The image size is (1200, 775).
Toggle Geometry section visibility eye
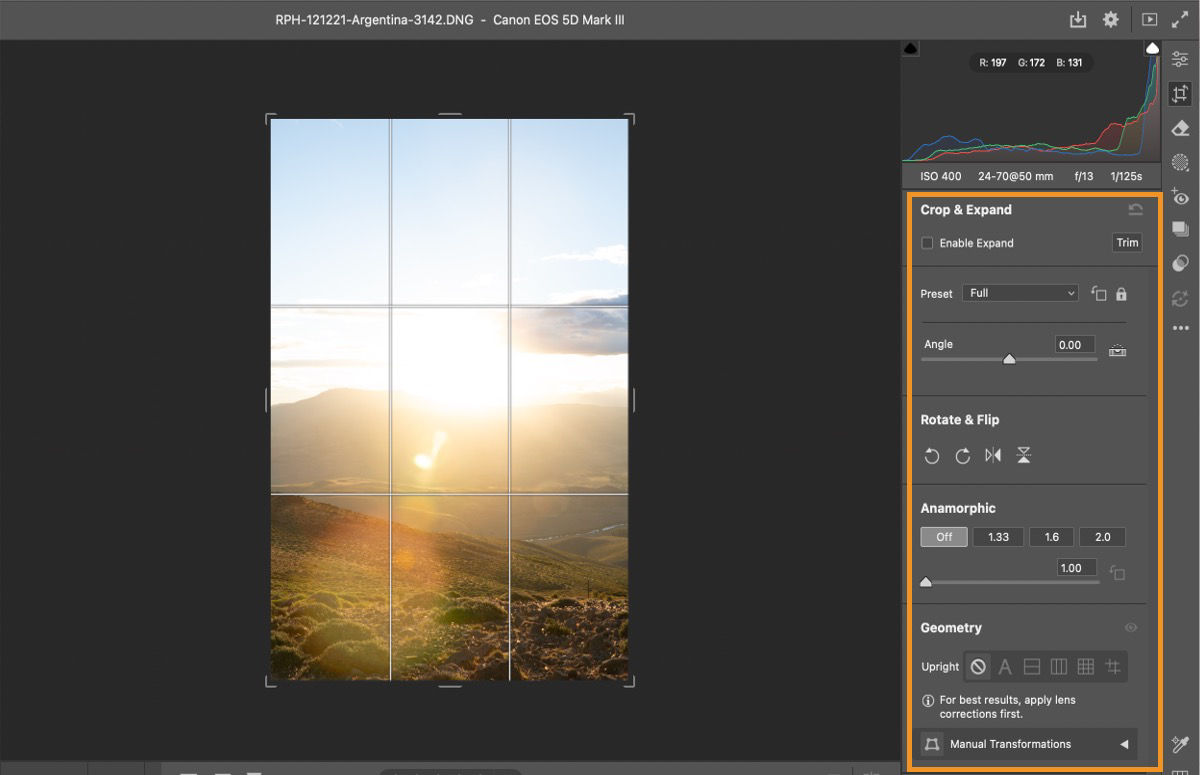tap(1131, 627)
